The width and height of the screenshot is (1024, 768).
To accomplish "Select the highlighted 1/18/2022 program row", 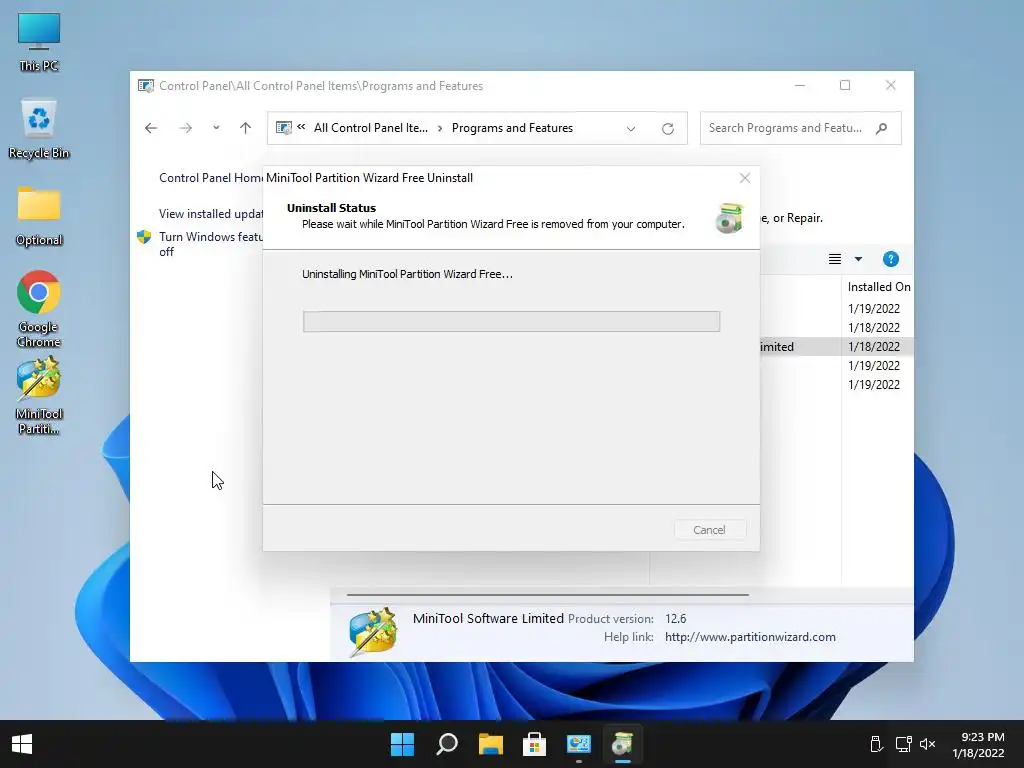I will [837, 347].
